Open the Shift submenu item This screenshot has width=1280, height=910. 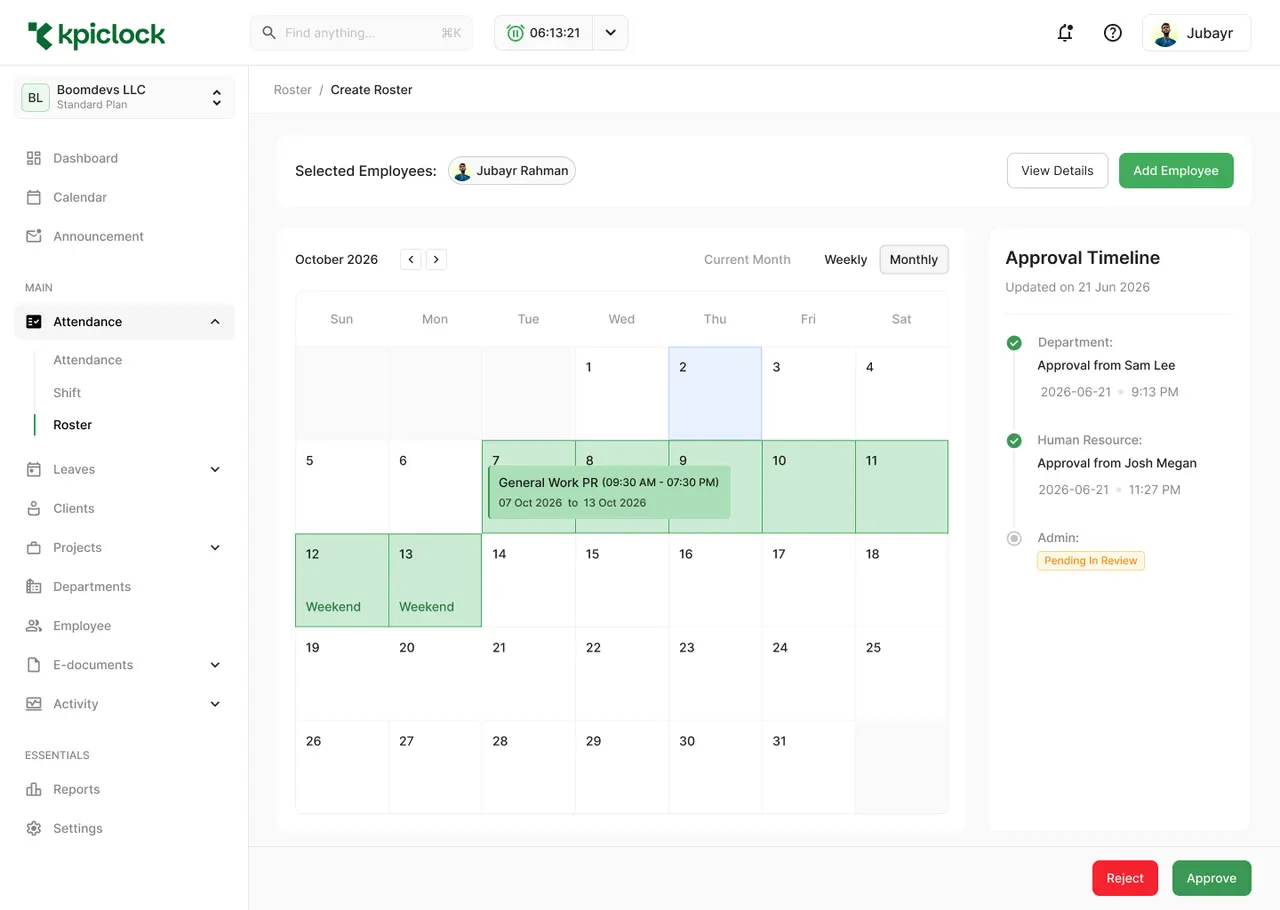point(67,393)
